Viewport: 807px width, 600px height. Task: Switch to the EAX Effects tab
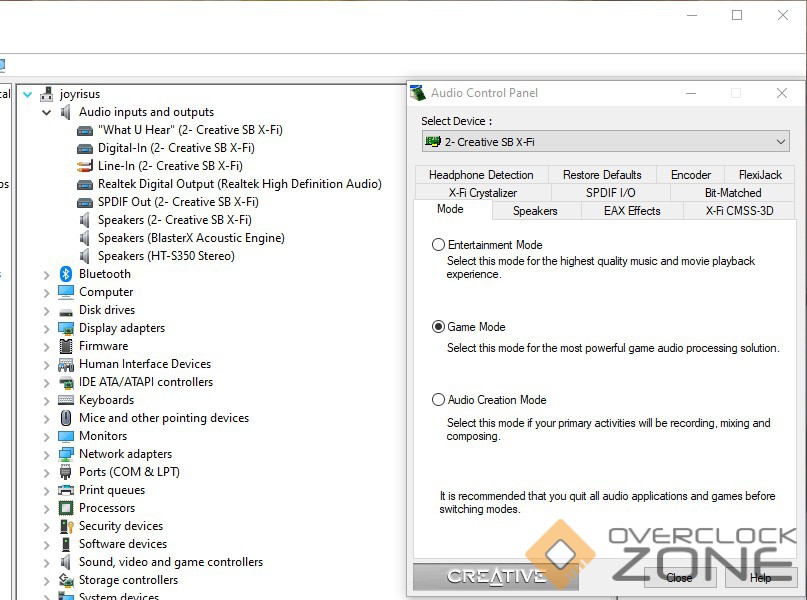(632, 211)
